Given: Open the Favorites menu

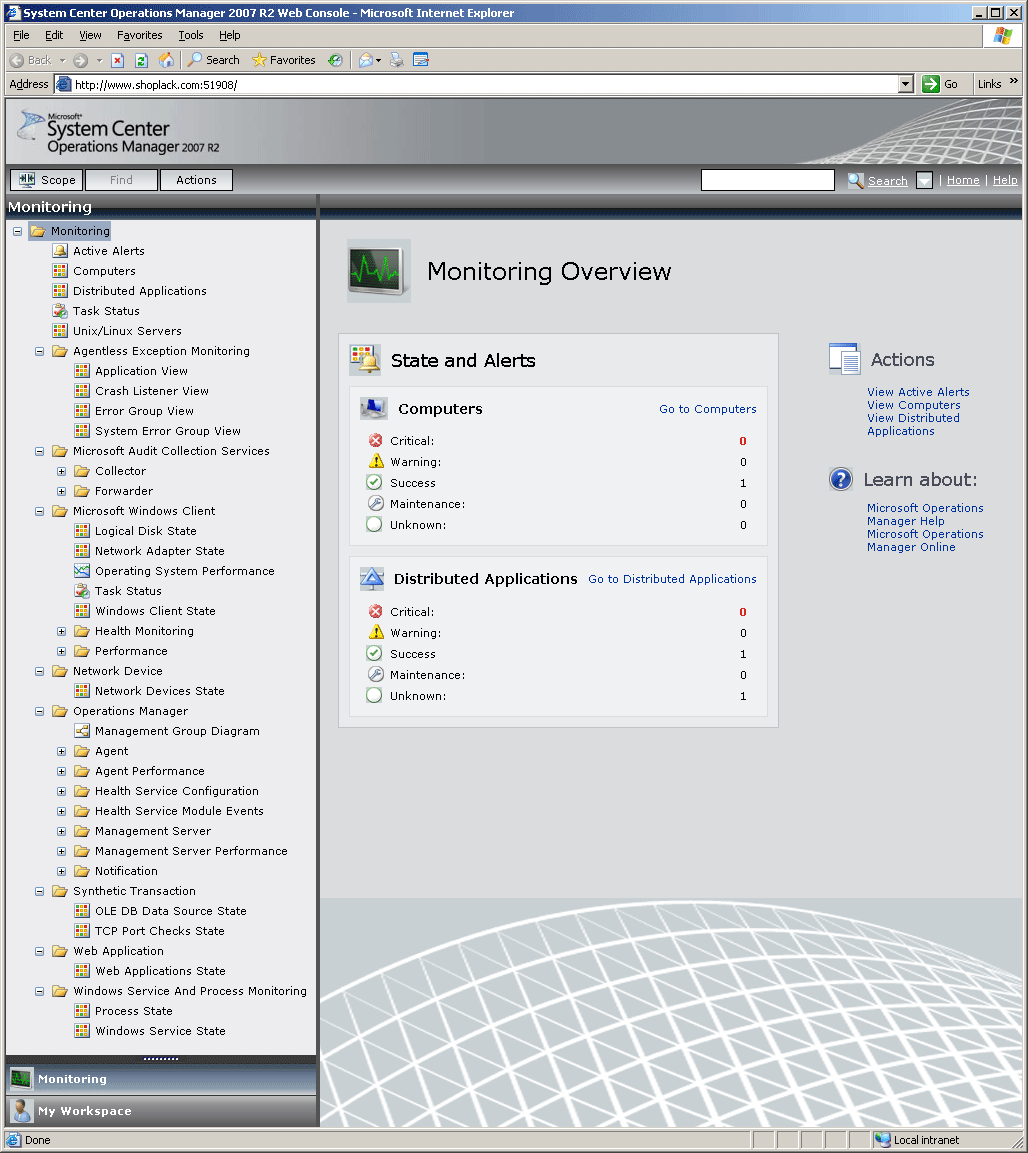Looking at the screenshot, I should coord(140,35).
